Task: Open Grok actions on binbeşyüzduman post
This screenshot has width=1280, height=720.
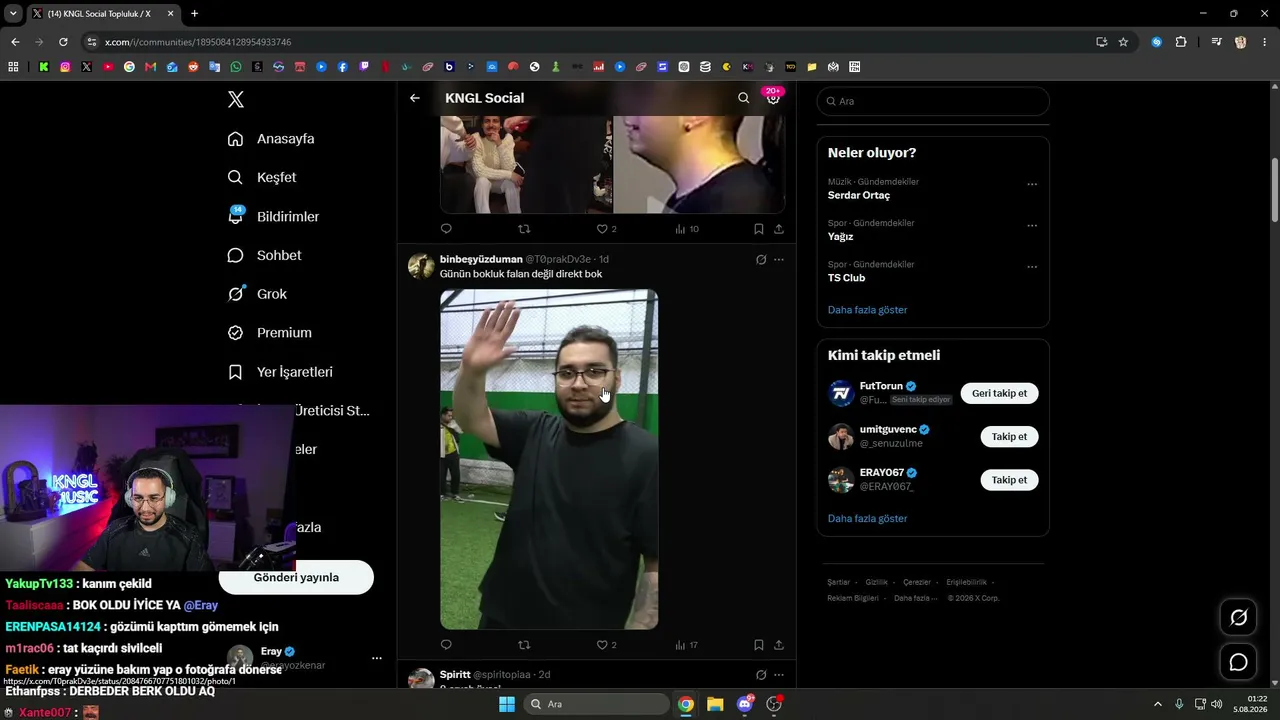Action: tap(761, 260)
